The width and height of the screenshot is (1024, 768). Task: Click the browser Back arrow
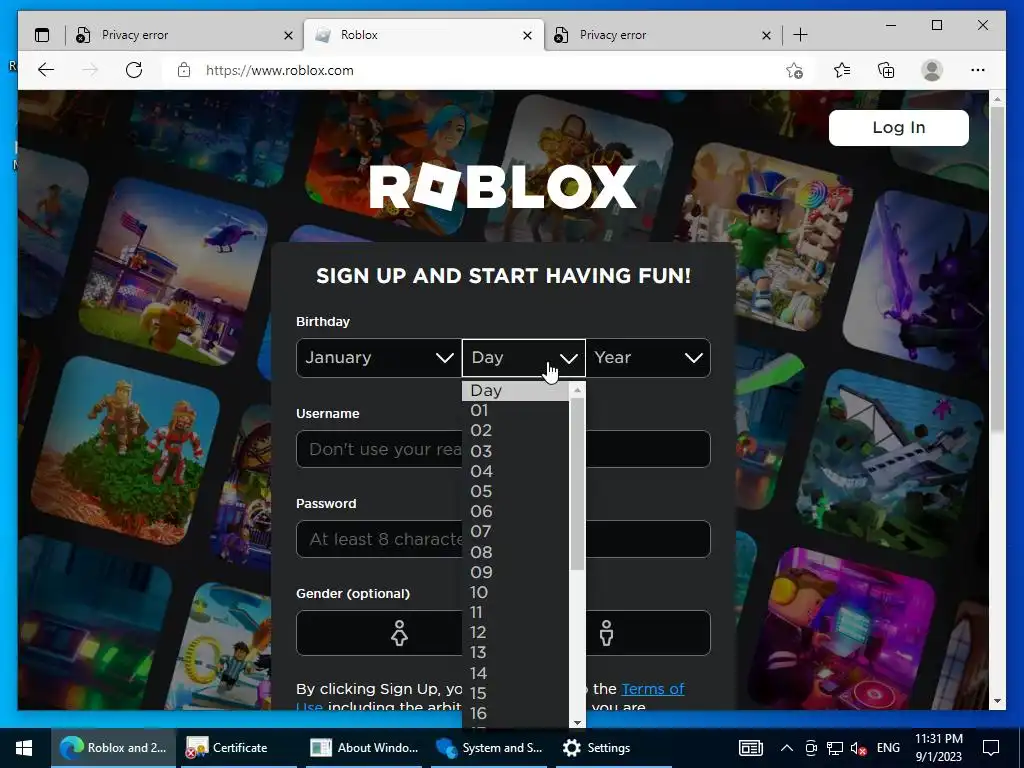tap(46, 70)
